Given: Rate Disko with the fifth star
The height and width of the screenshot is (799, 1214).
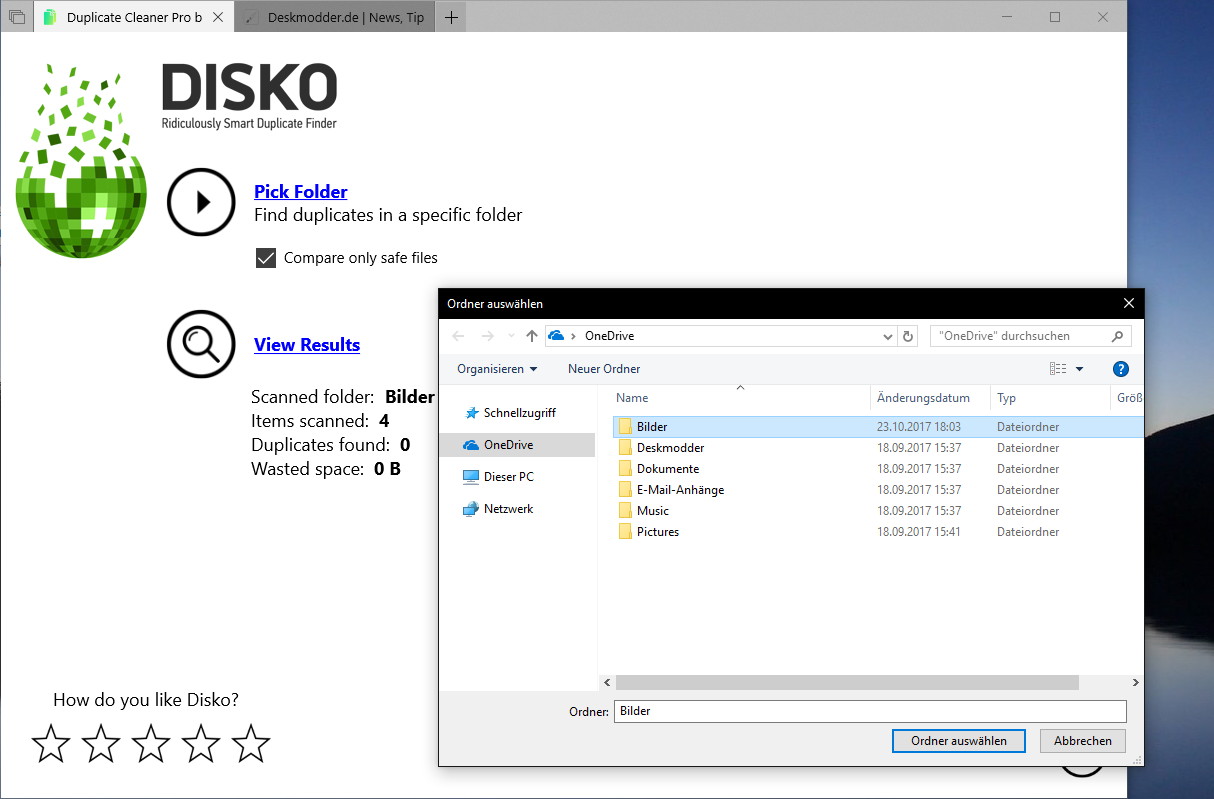Looking at the screenshot, I should point(251,743).
